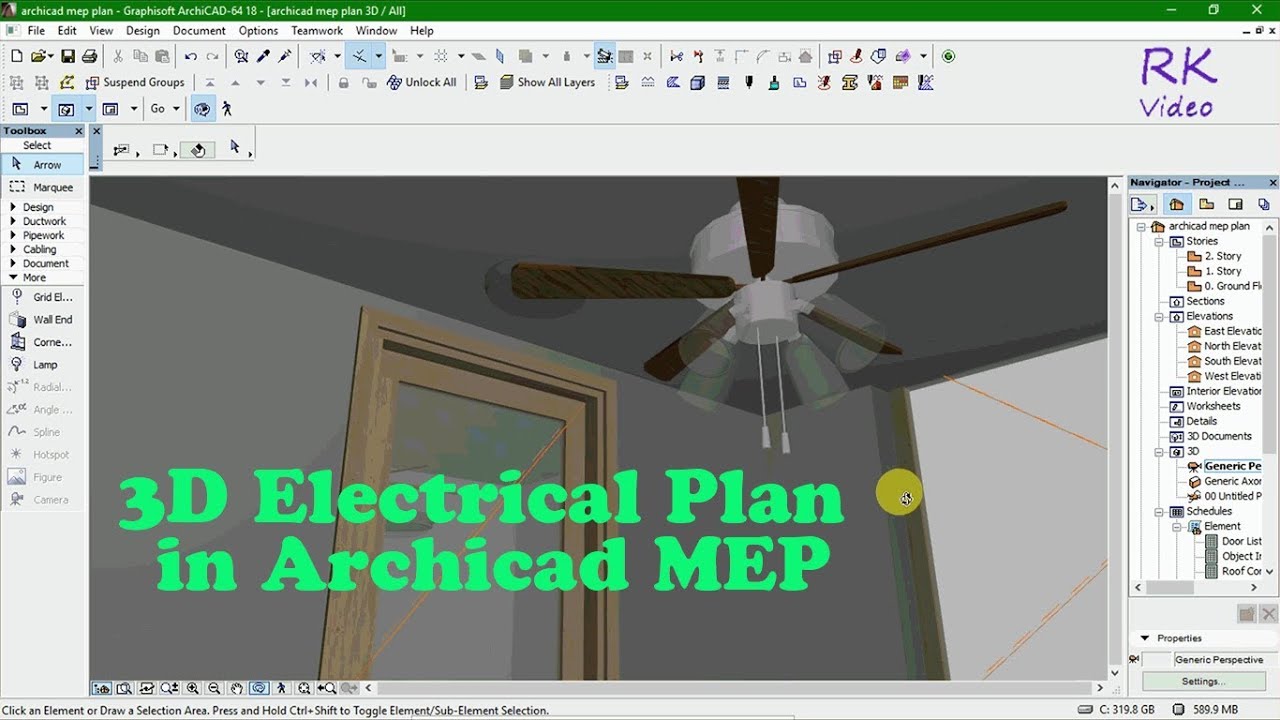Viewport: 1280px width, 720px height.
Task: Select the Arrow tool in Toolbox
Action: click(x=43, y=164)
